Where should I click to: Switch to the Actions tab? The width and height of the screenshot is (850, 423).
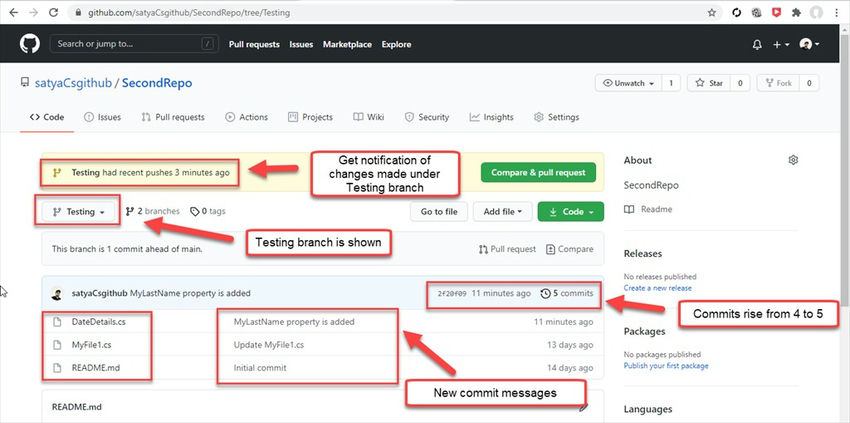tap(247, 117)
